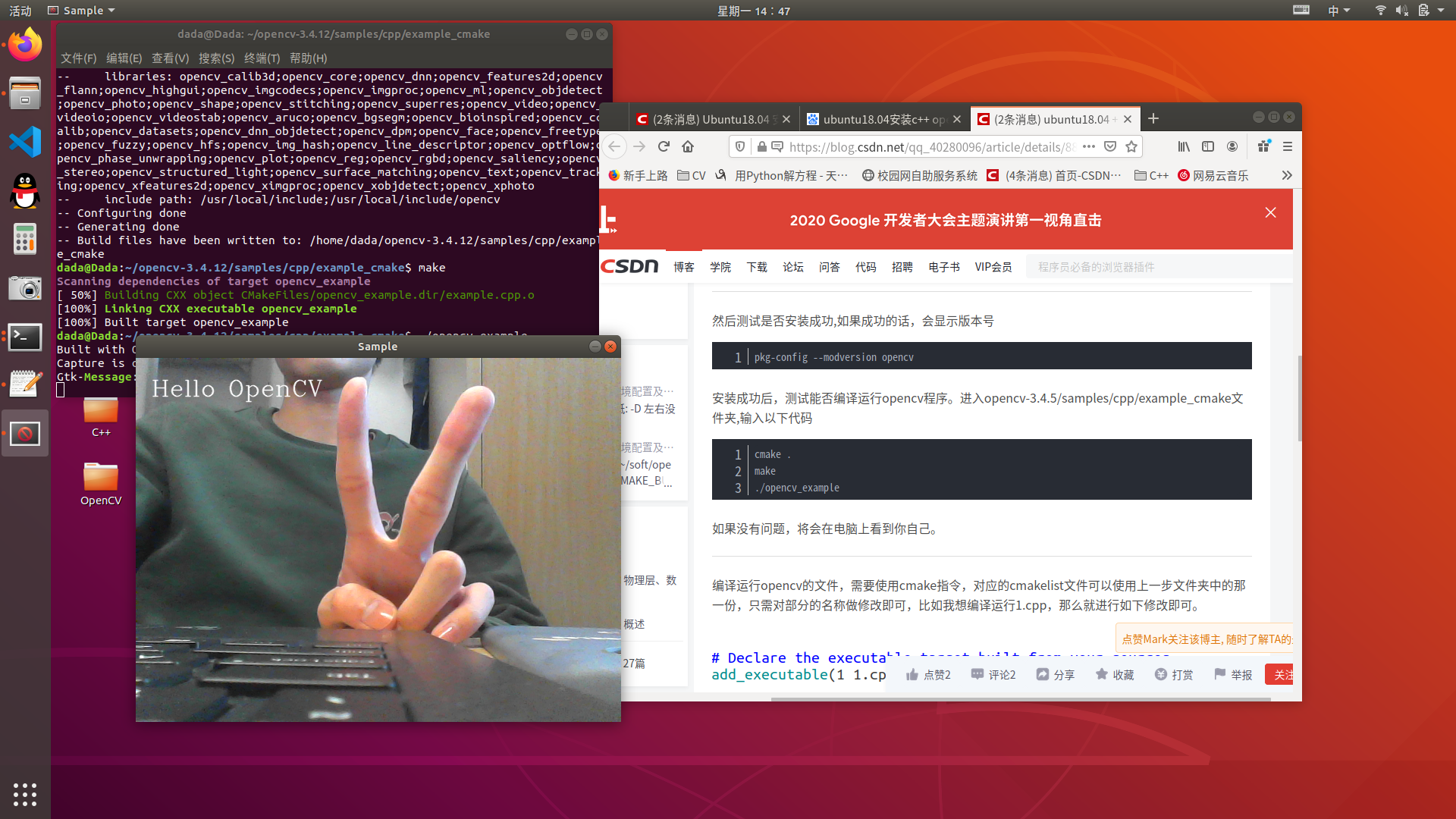Open the Screenshot camera dock icon
1456x819 pixels.
tap(25, 288)
